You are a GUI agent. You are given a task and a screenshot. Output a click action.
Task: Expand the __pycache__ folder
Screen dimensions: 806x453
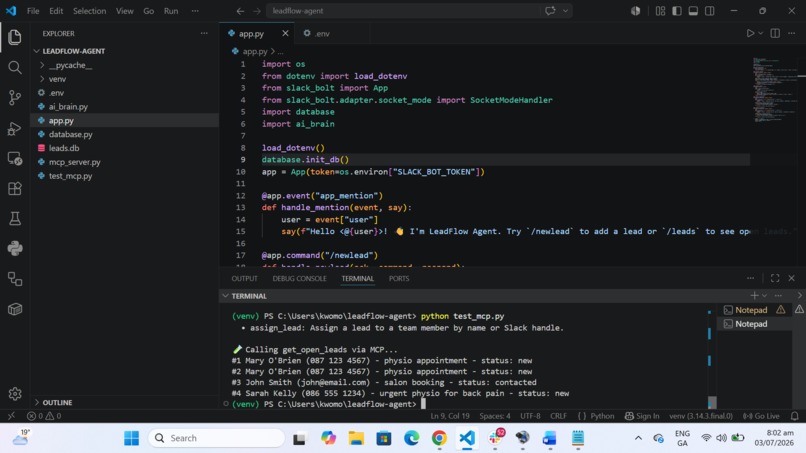coord(42,65)
